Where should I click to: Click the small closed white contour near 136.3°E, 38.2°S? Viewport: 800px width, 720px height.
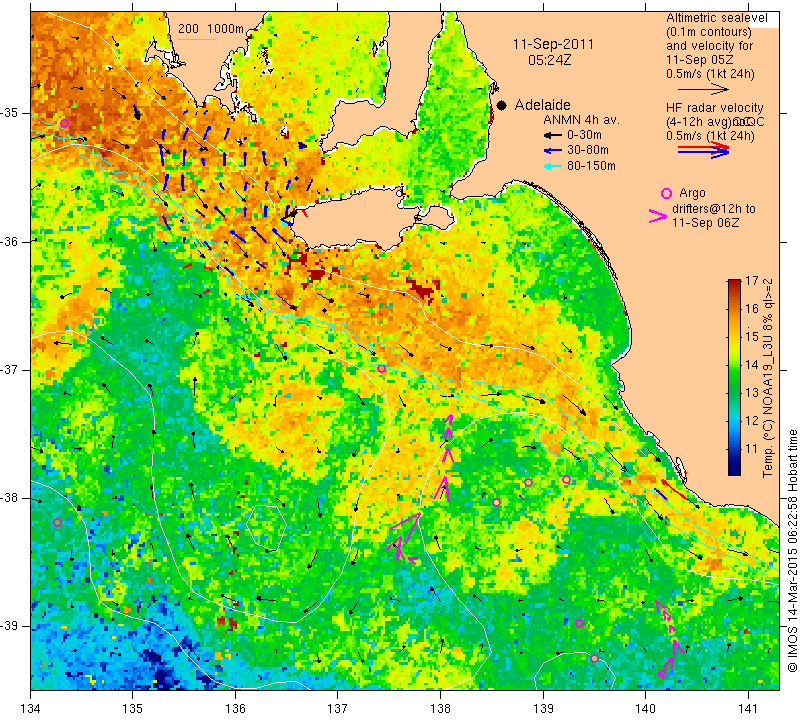(266, 528)
